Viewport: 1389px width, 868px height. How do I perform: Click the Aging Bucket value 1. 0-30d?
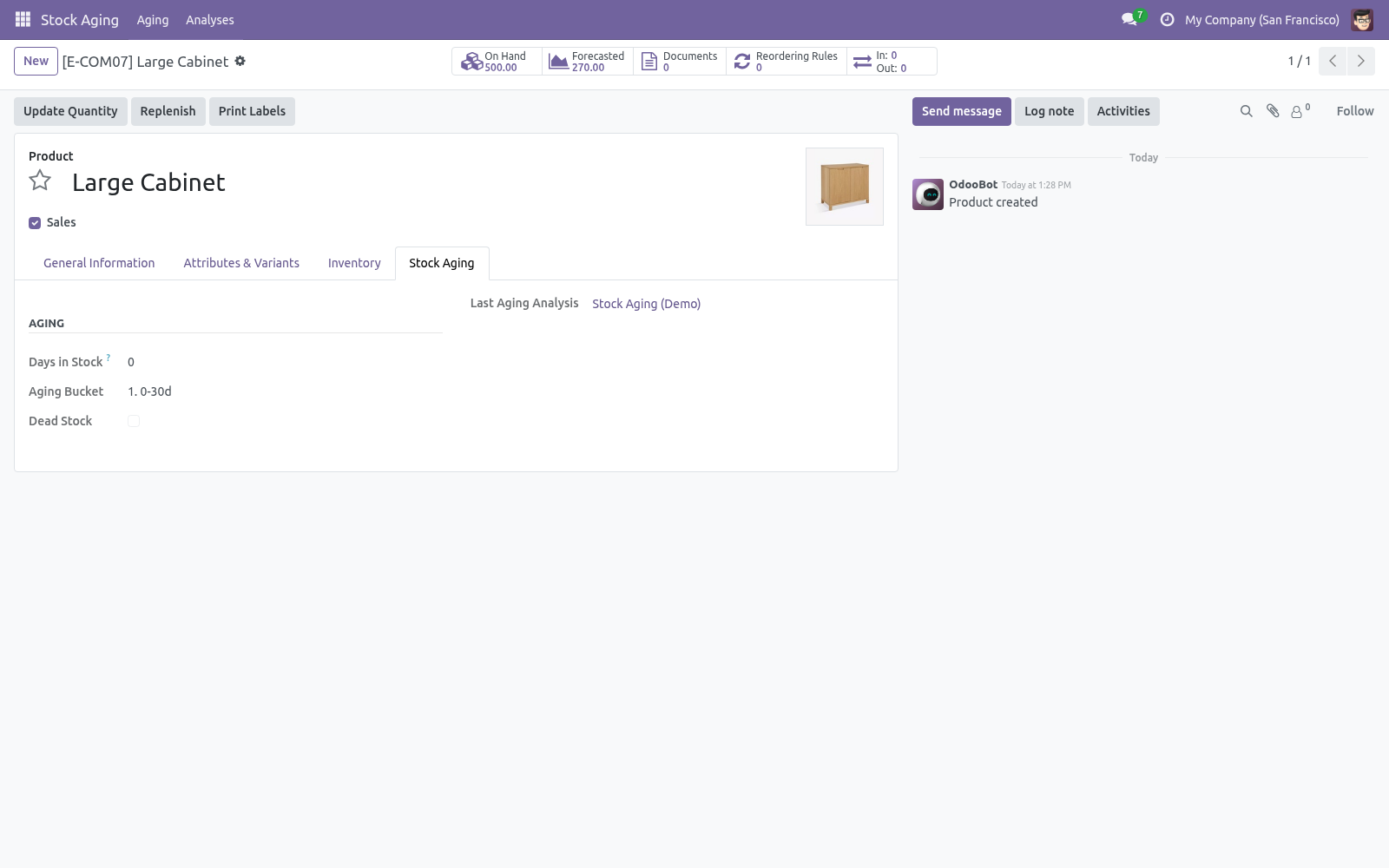click(x=149, y=391)
